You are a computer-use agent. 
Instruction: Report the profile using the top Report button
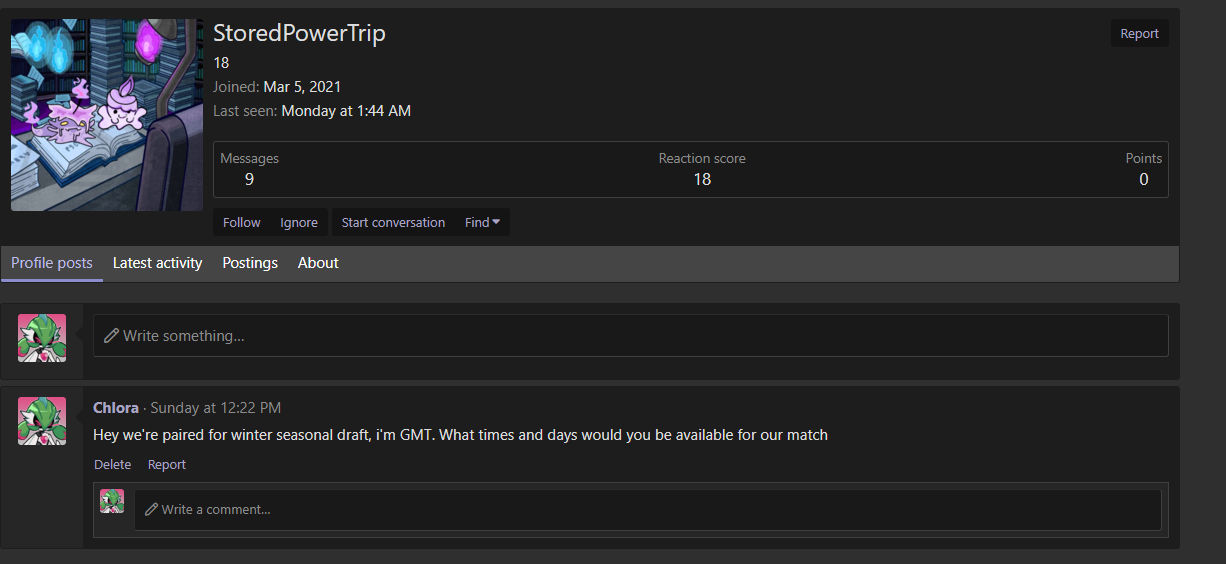pos(1139,34)
